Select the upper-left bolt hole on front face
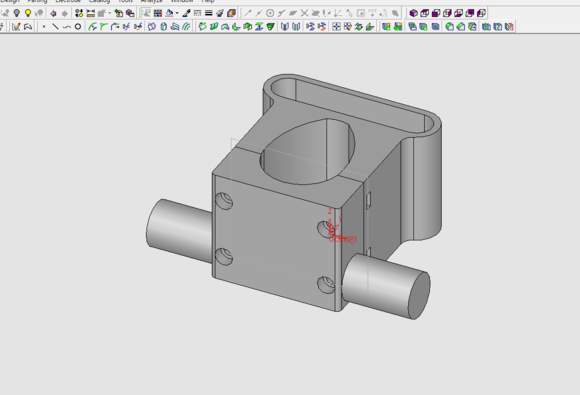 click(x=224, y=201)
